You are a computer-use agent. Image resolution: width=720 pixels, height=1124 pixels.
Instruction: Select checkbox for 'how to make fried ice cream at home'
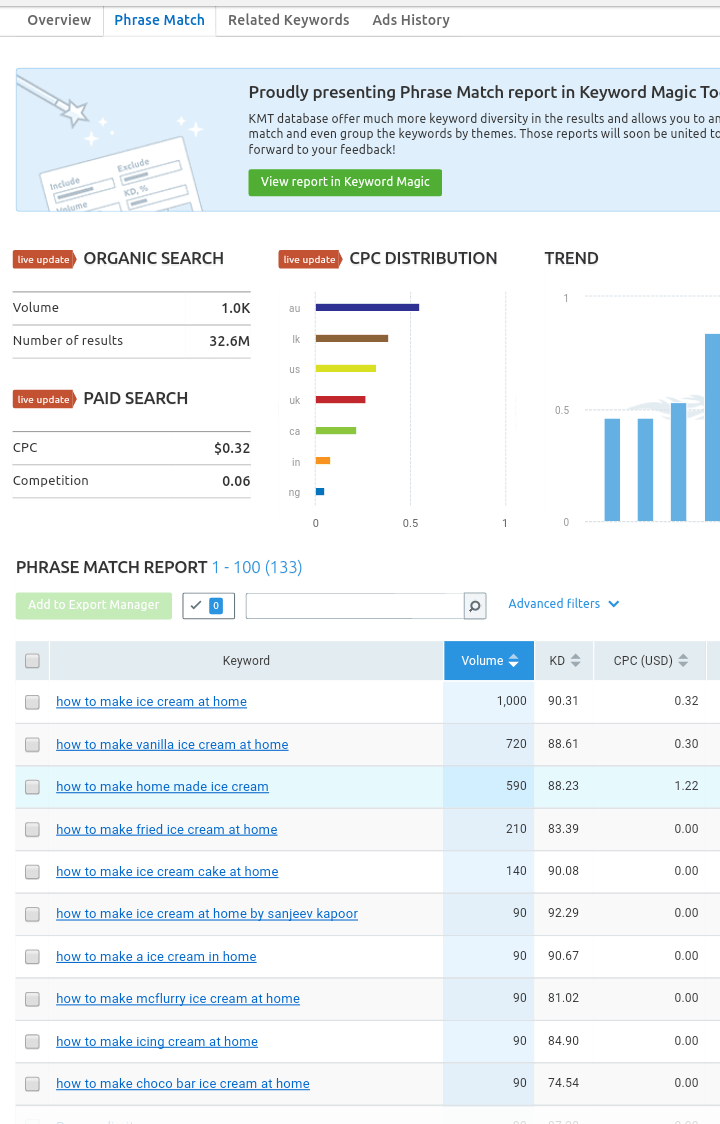tap(32, 830)
